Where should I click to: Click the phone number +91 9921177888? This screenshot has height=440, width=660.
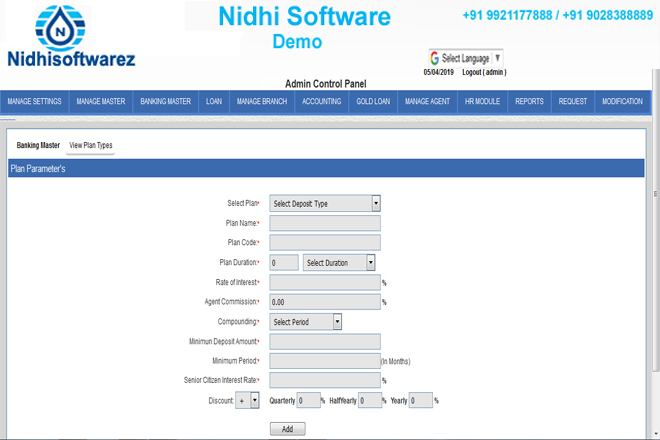click(x=507, y=16)
